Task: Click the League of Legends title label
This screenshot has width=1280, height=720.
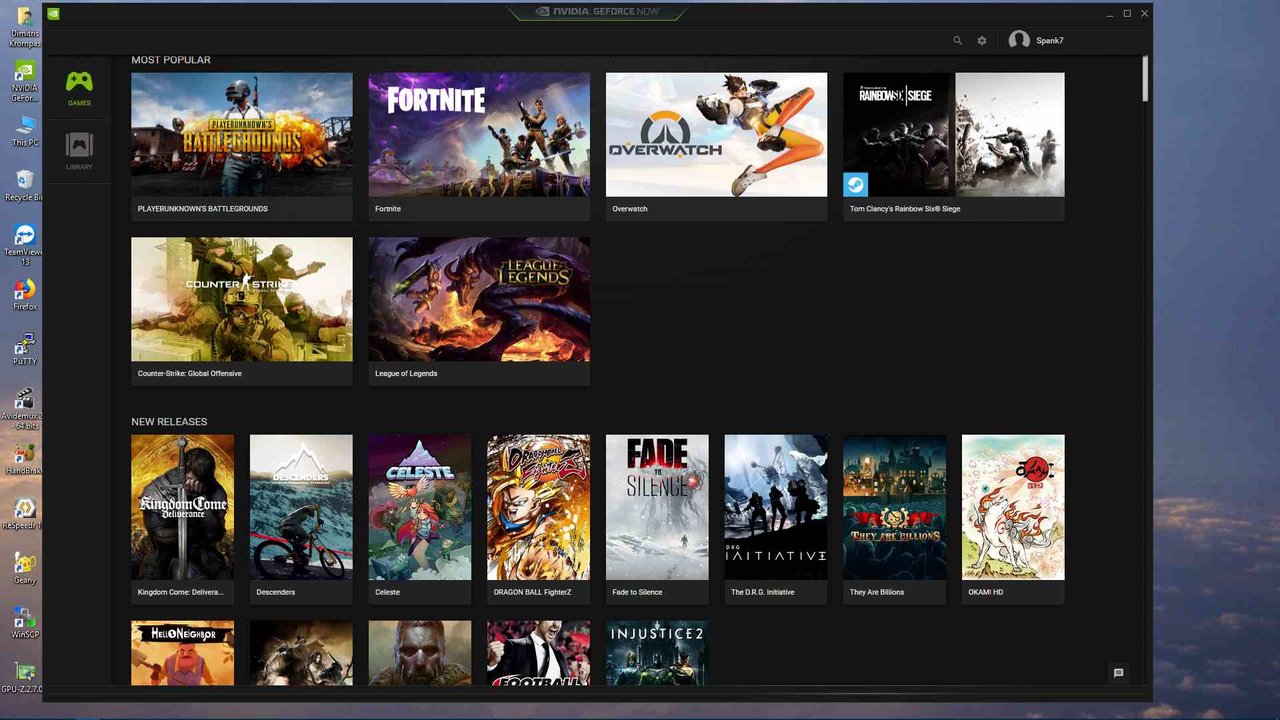Action: [406, 374]
